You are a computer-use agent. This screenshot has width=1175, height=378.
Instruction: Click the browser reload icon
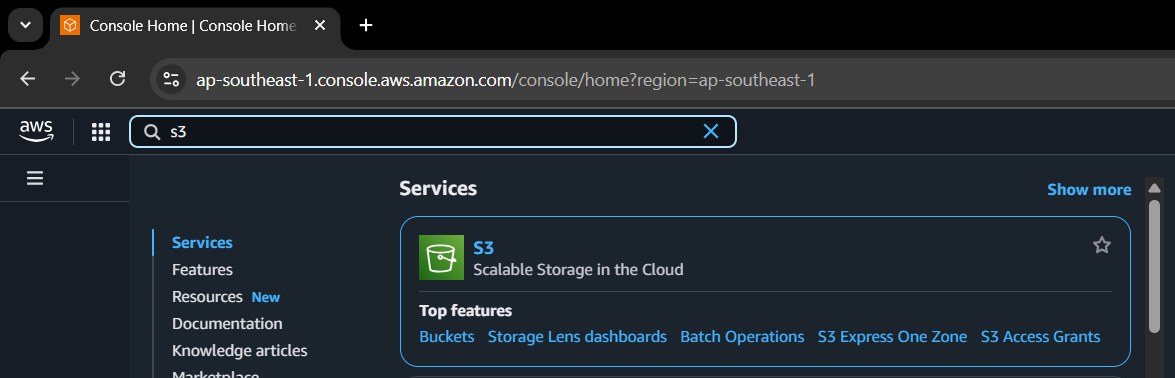point(118,79)
